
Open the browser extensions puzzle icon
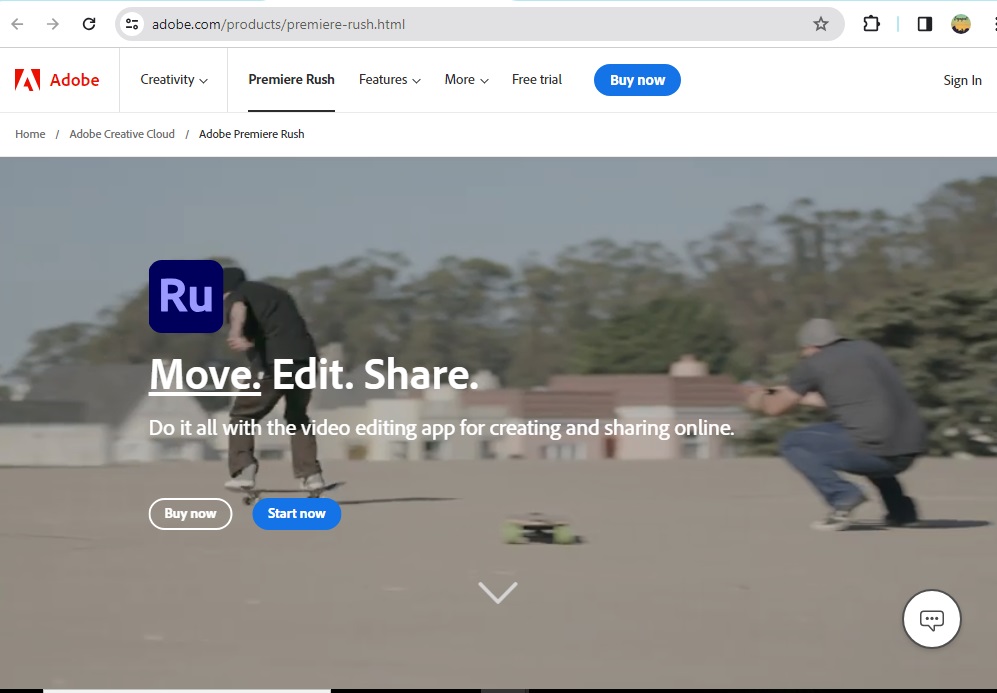coord(871,24)
